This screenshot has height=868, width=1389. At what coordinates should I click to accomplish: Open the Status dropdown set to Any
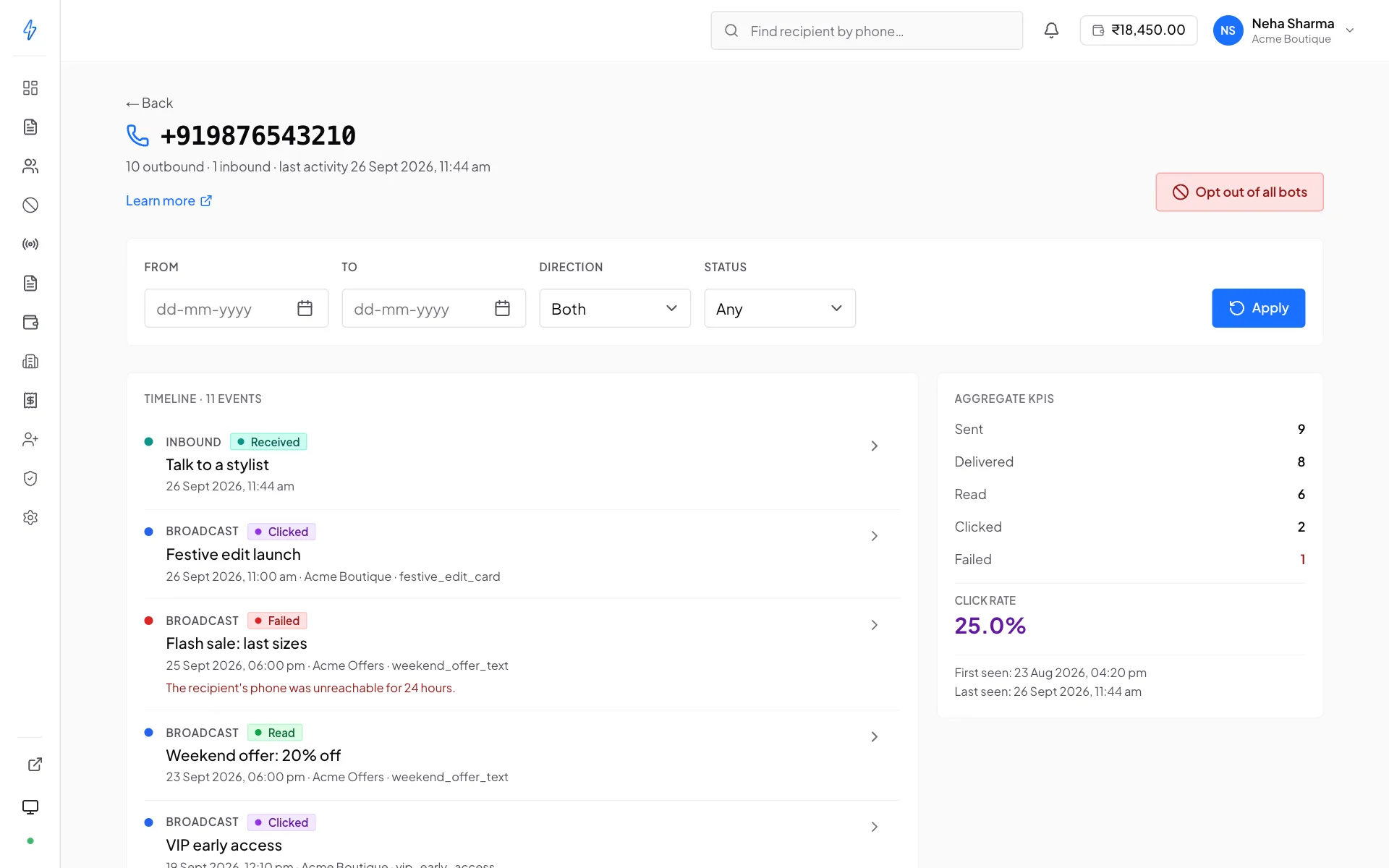pyautogui.click(x=780, y=309)
